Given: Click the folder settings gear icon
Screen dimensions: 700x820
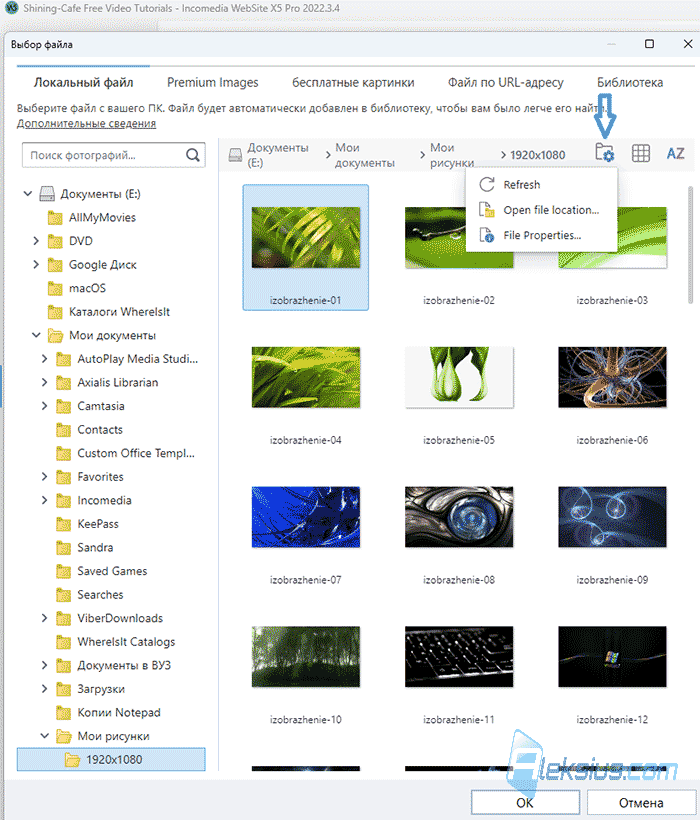Looking at the screenshot, I should click(x=604, y=153).
